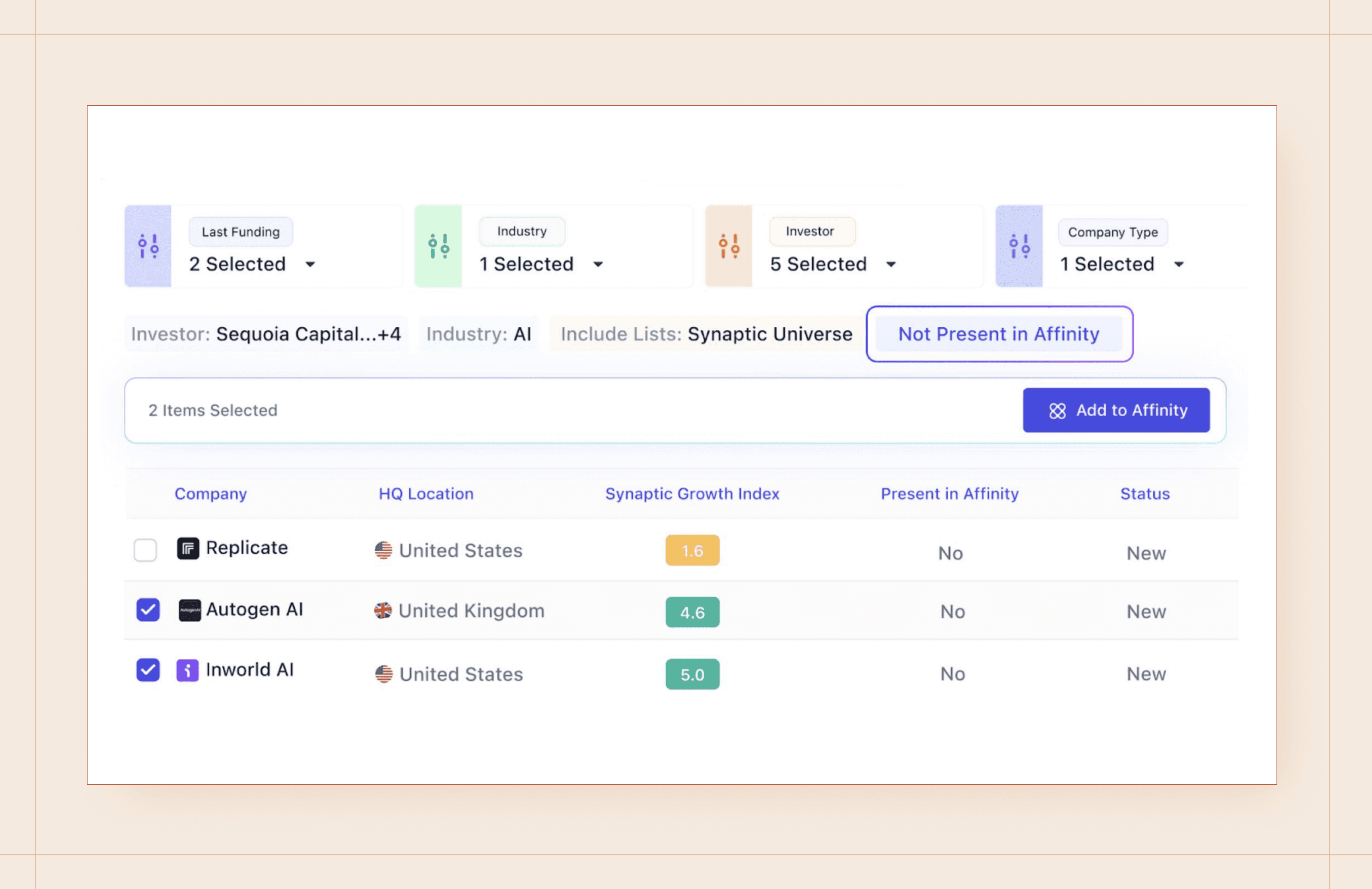Toggle the Not Present in Affinity filter
The image size is (1372, 889).
(x=998, y=334)
